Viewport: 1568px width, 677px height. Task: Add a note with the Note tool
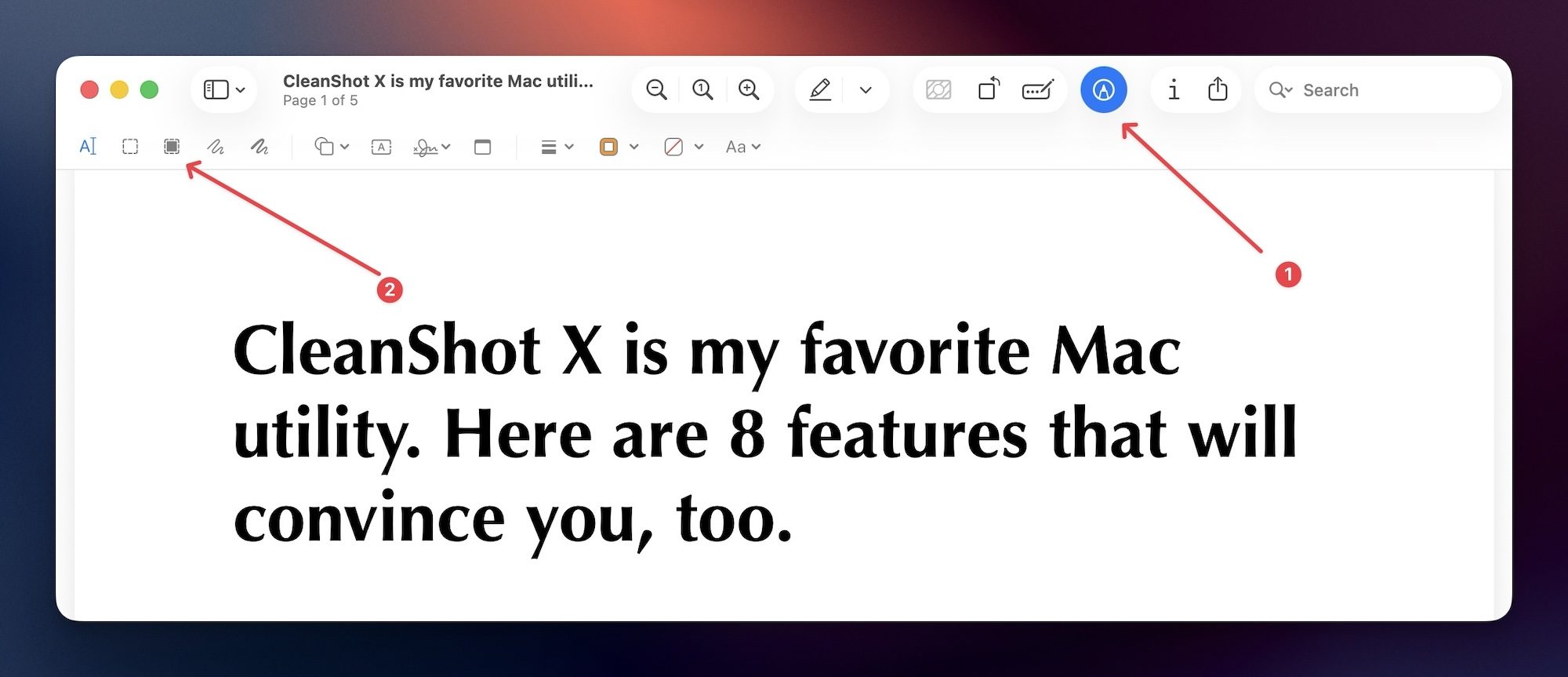point(483,147)
